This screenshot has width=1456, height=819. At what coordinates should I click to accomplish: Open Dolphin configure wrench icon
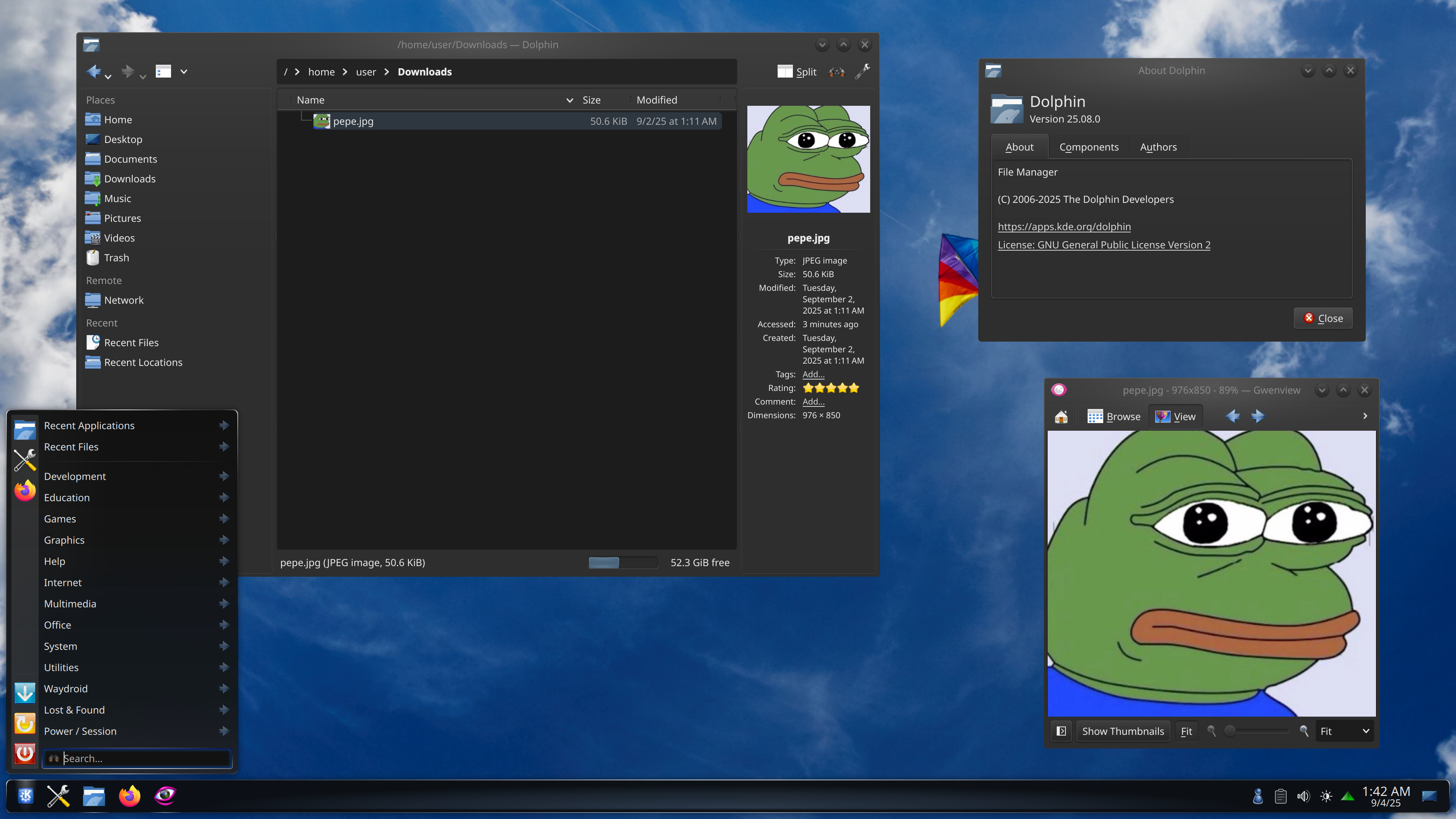point(863,72)
